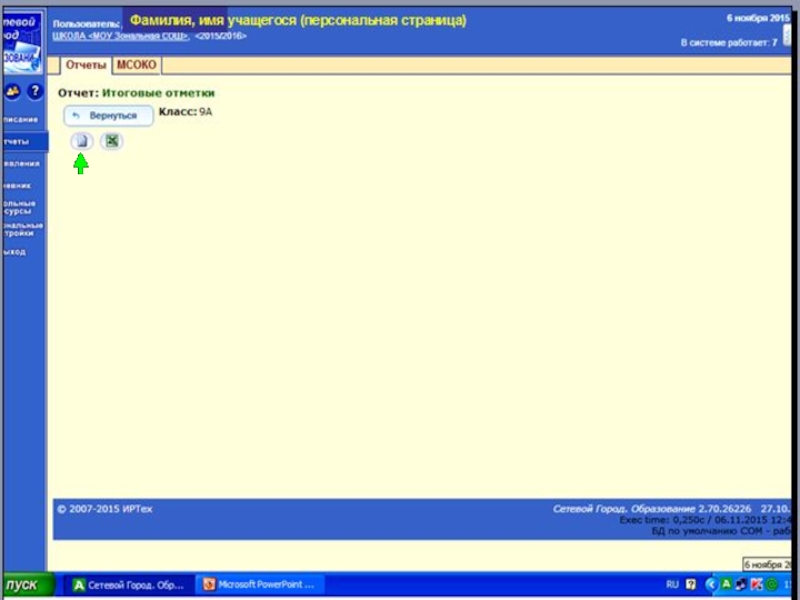Click Выход in the left sidebar
800x600 pixels.
coord(14,252)
